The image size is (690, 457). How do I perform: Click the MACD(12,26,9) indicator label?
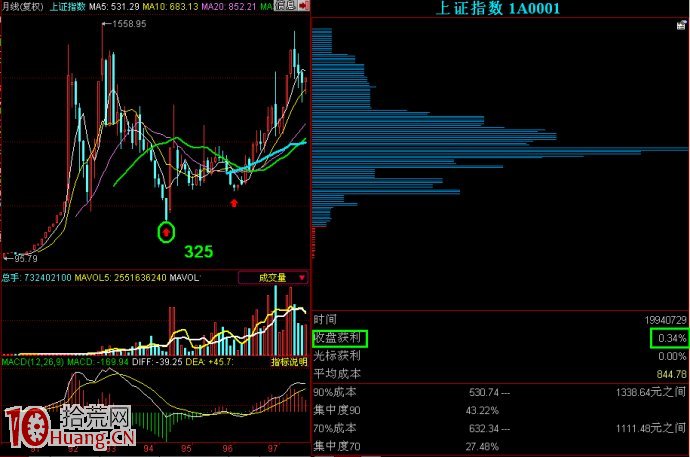(x=33, y=362)
